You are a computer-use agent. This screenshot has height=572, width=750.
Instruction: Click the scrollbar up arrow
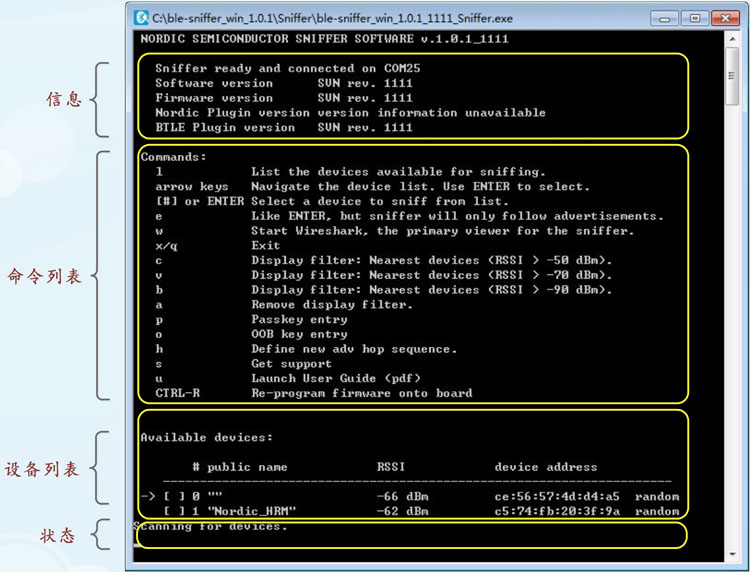tap(732, 38)
